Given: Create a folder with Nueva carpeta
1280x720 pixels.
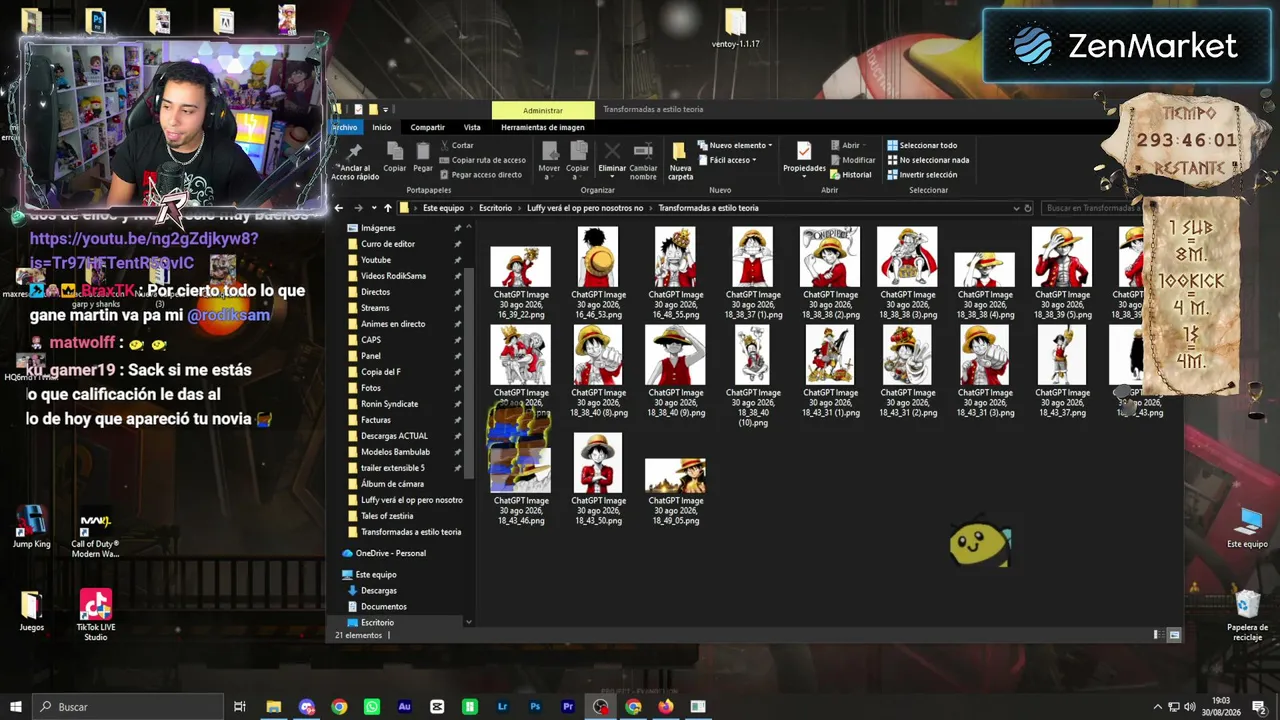Looking at the screenshot, I should click(x=680, y=160).
